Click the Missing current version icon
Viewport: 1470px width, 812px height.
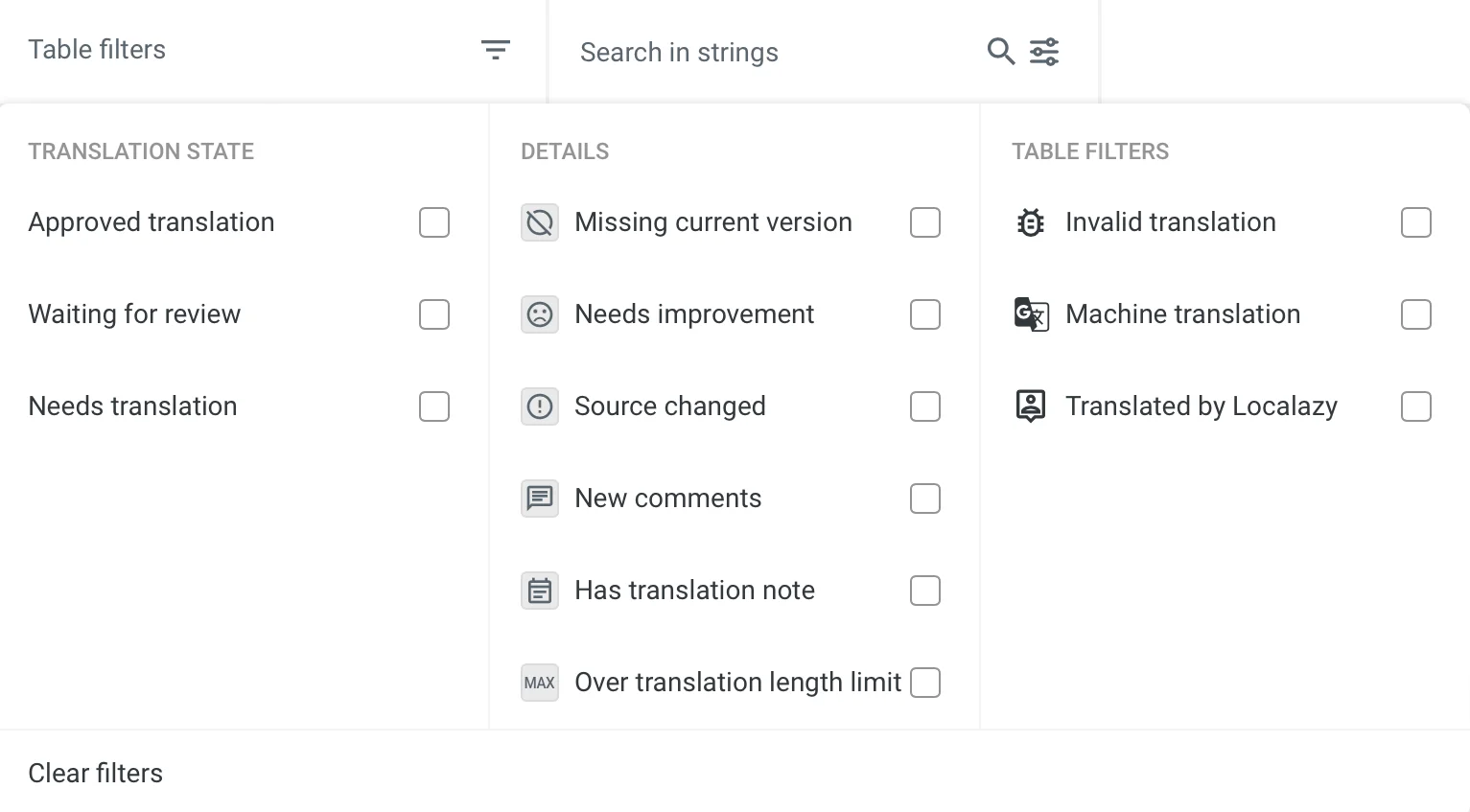pos(540,222)
